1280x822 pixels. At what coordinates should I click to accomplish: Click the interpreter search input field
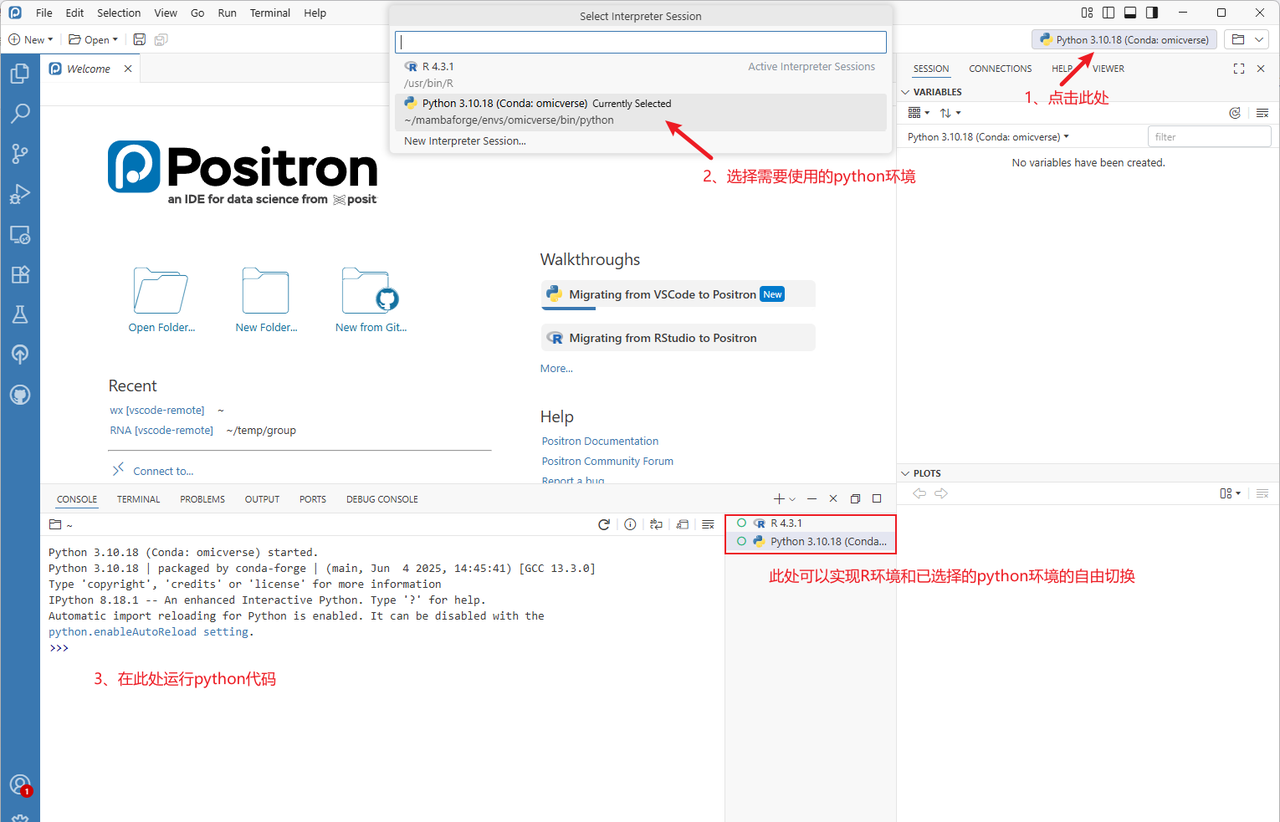[640, 43]
